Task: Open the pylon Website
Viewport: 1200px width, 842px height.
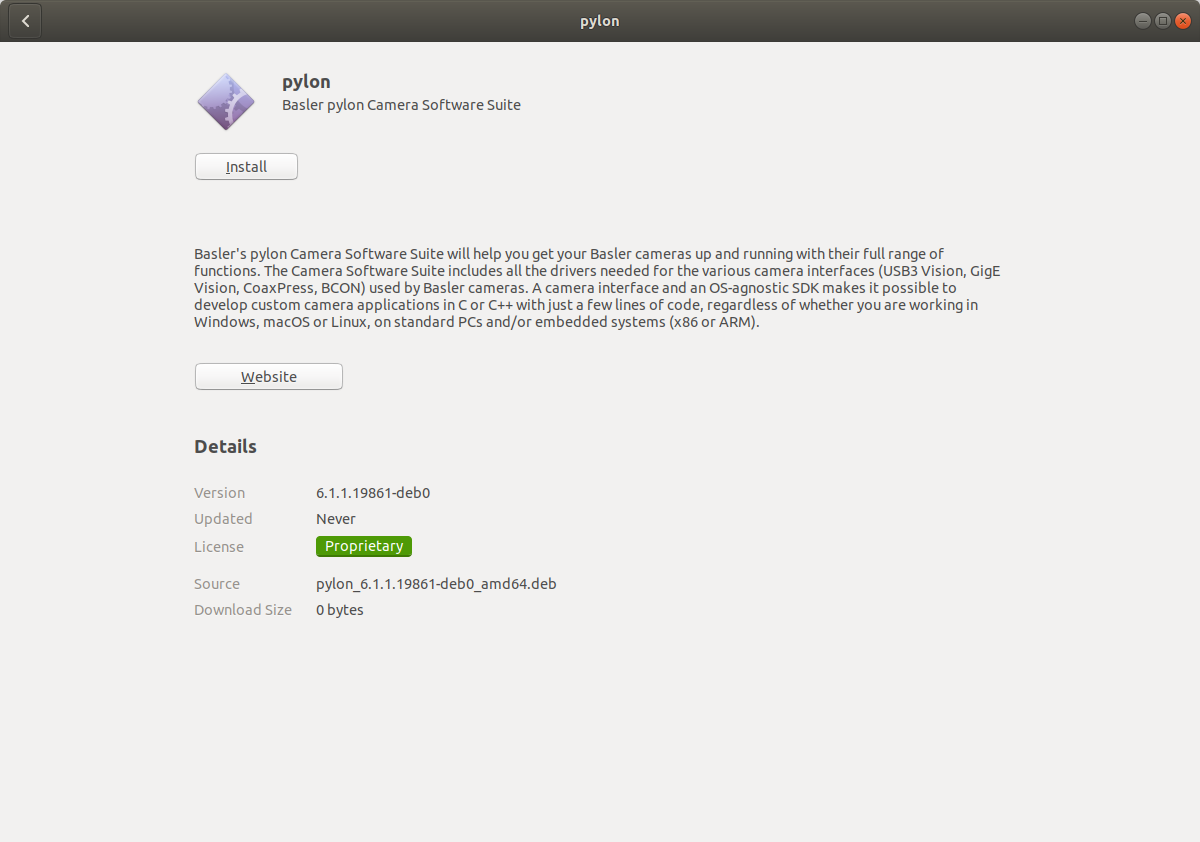Action: (x=268, y=376)
